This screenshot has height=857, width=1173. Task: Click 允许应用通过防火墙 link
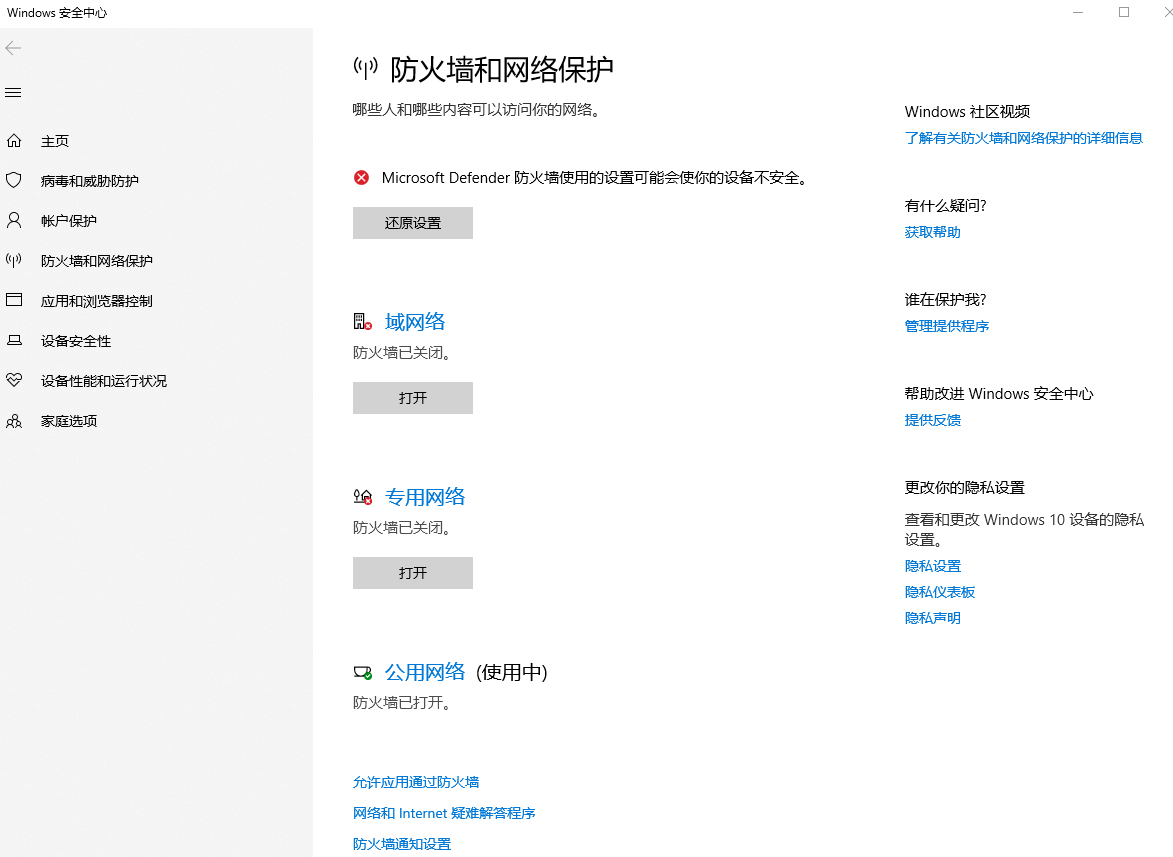coord(416,782)
